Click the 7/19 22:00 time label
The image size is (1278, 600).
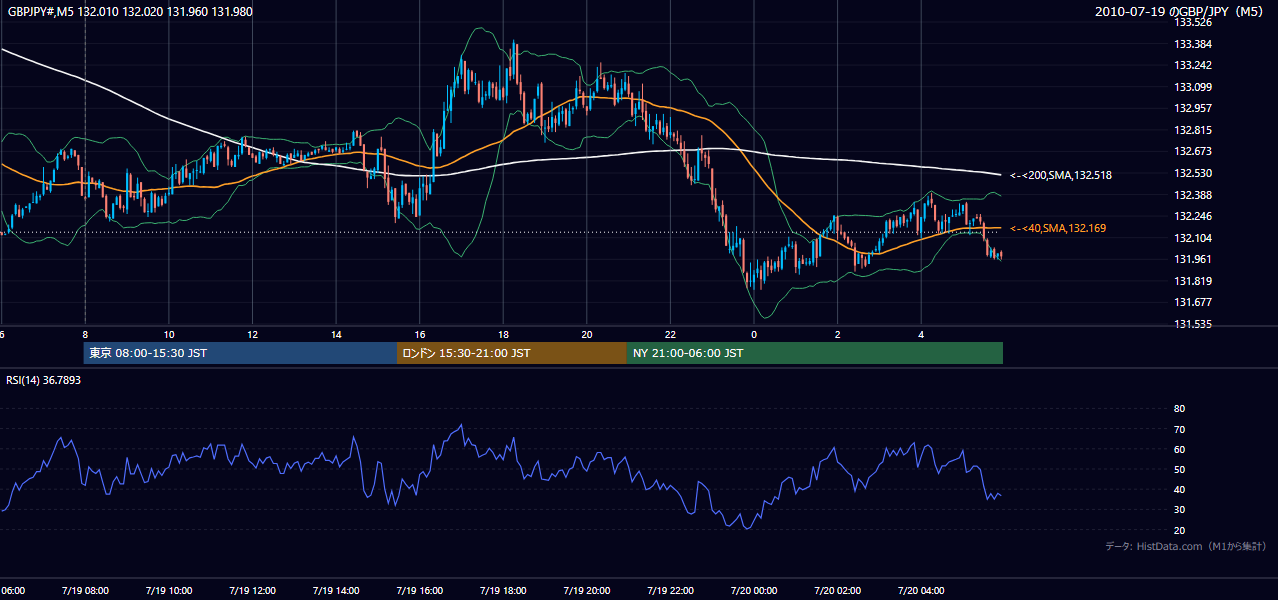[670, 590]
